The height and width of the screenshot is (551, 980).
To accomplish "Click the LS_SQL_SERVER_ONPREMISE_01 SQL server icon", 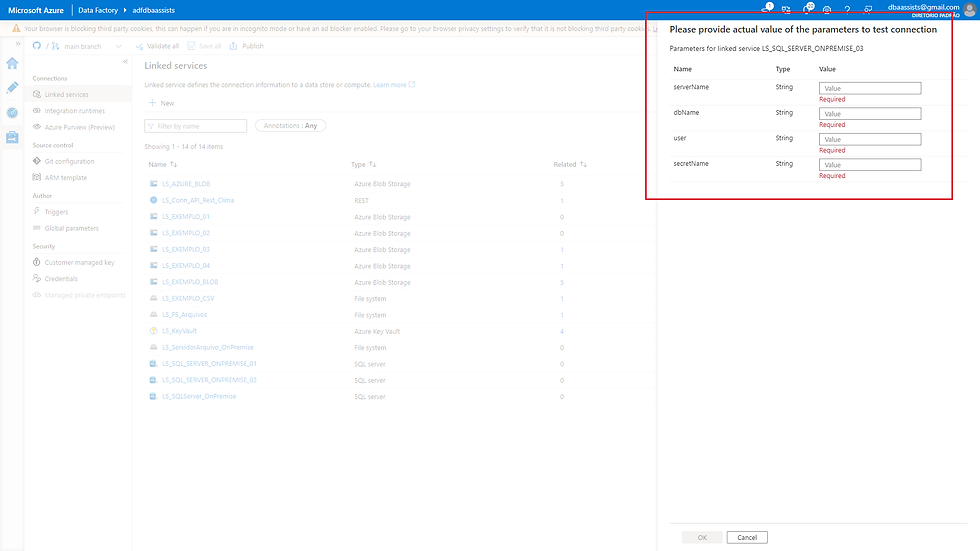I will tap(153, 364).
